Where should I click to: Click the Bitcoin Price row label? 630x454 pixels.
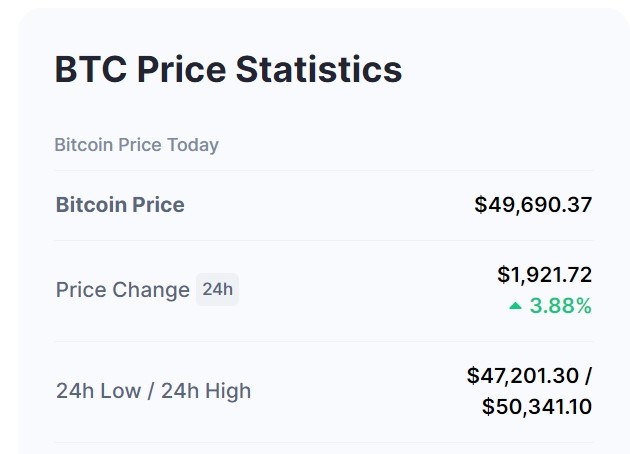point(120,205)
